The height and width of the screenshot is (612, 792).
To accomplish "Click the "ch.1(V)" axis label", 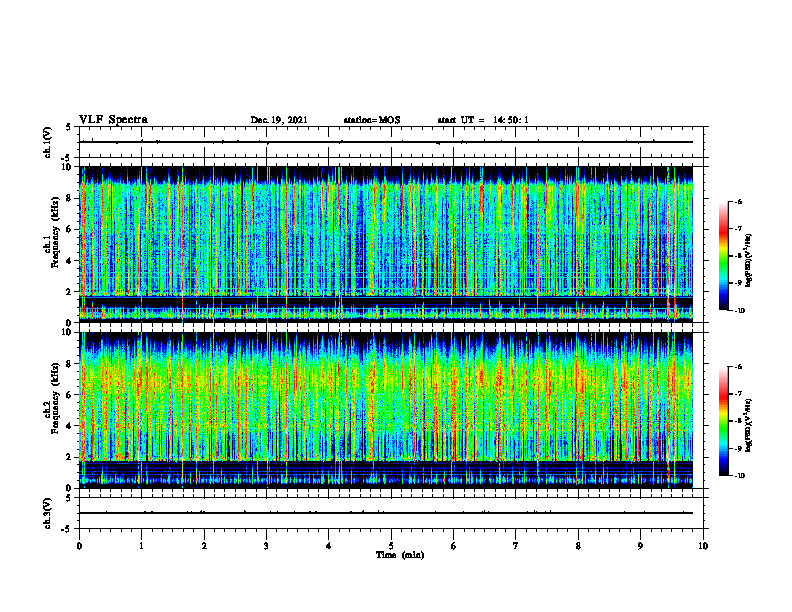I will (47, 142).
